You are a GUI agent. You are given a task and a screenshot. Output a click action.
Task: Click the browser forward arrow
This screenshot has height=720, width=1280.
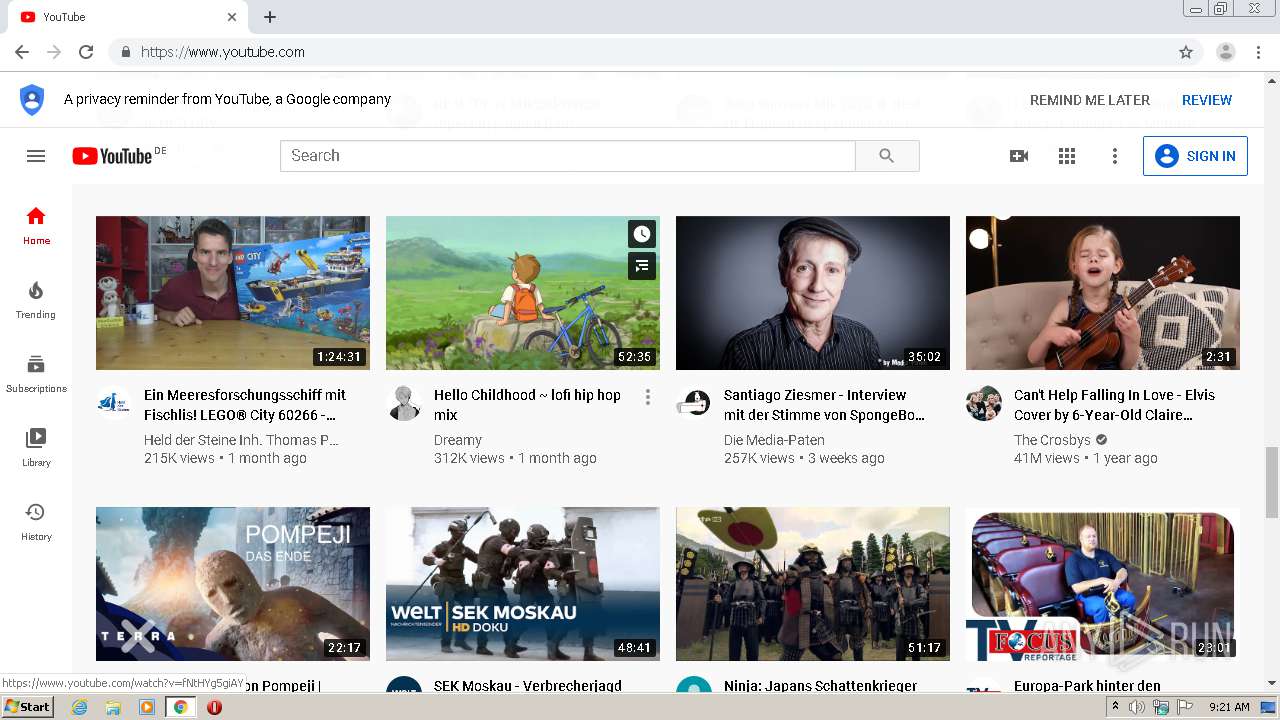click(x=54, y=52)
